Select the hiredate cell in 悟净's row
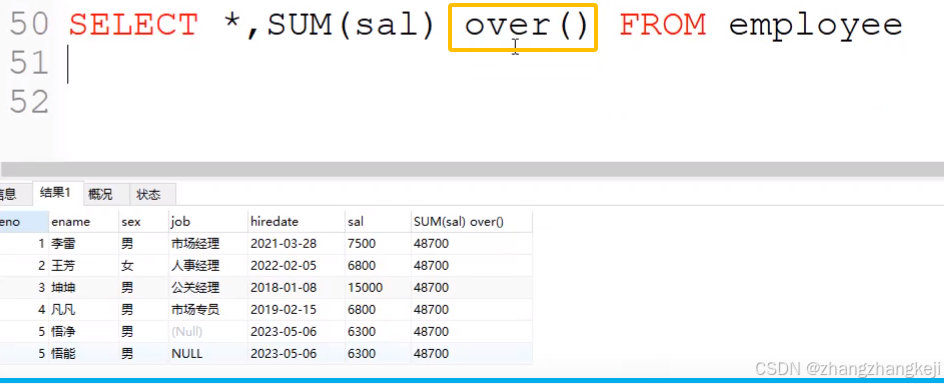The image size is (944, 384). pos(296,332)
